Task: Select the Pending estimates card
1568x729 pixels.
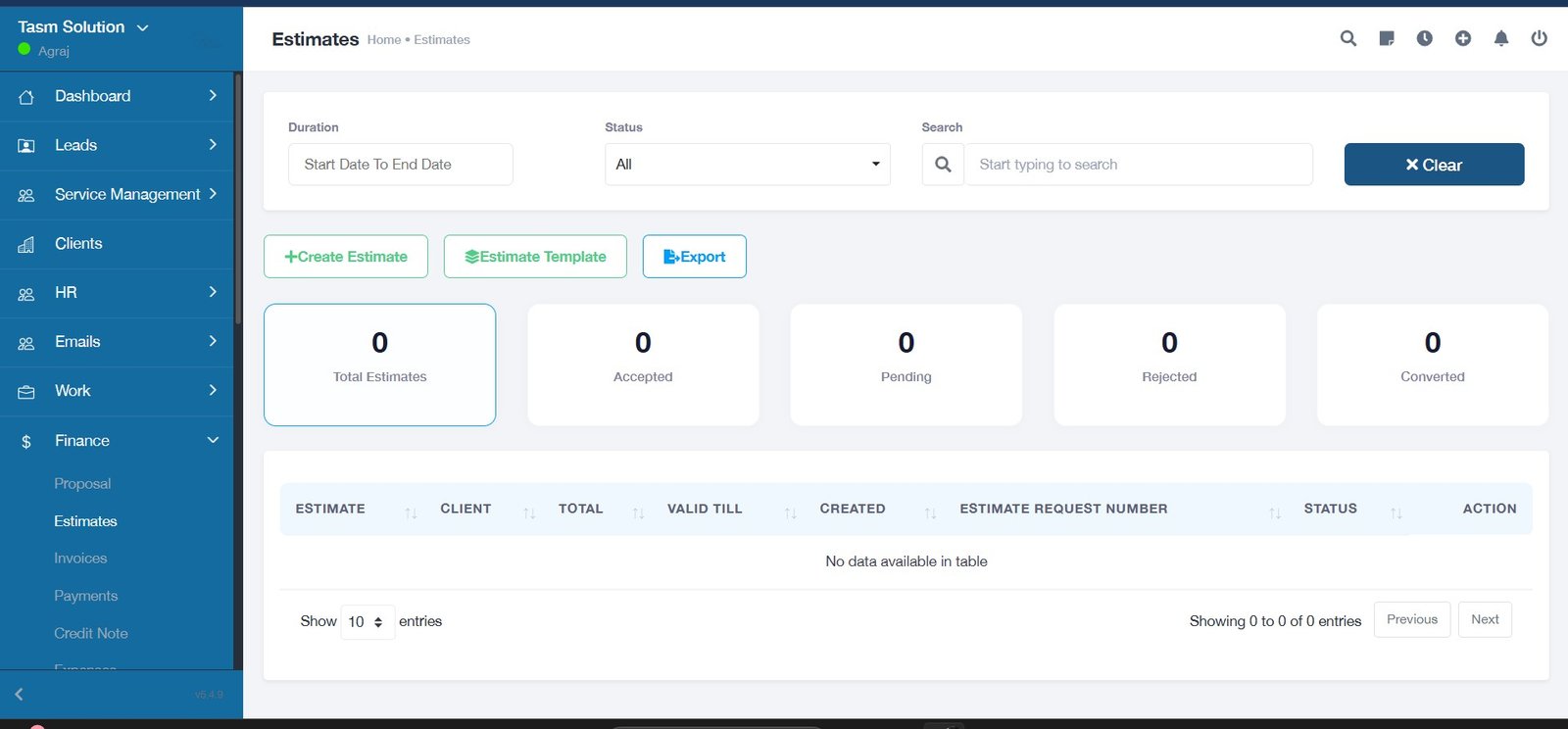Action: (906, 364)
